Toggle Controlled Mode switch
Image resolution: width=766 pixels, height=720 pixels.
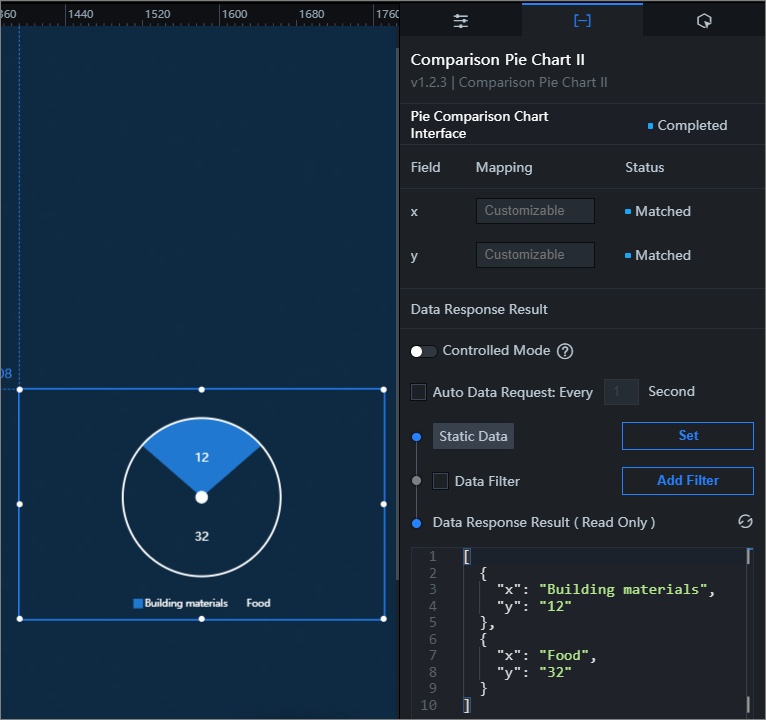[x=423, y=351]
